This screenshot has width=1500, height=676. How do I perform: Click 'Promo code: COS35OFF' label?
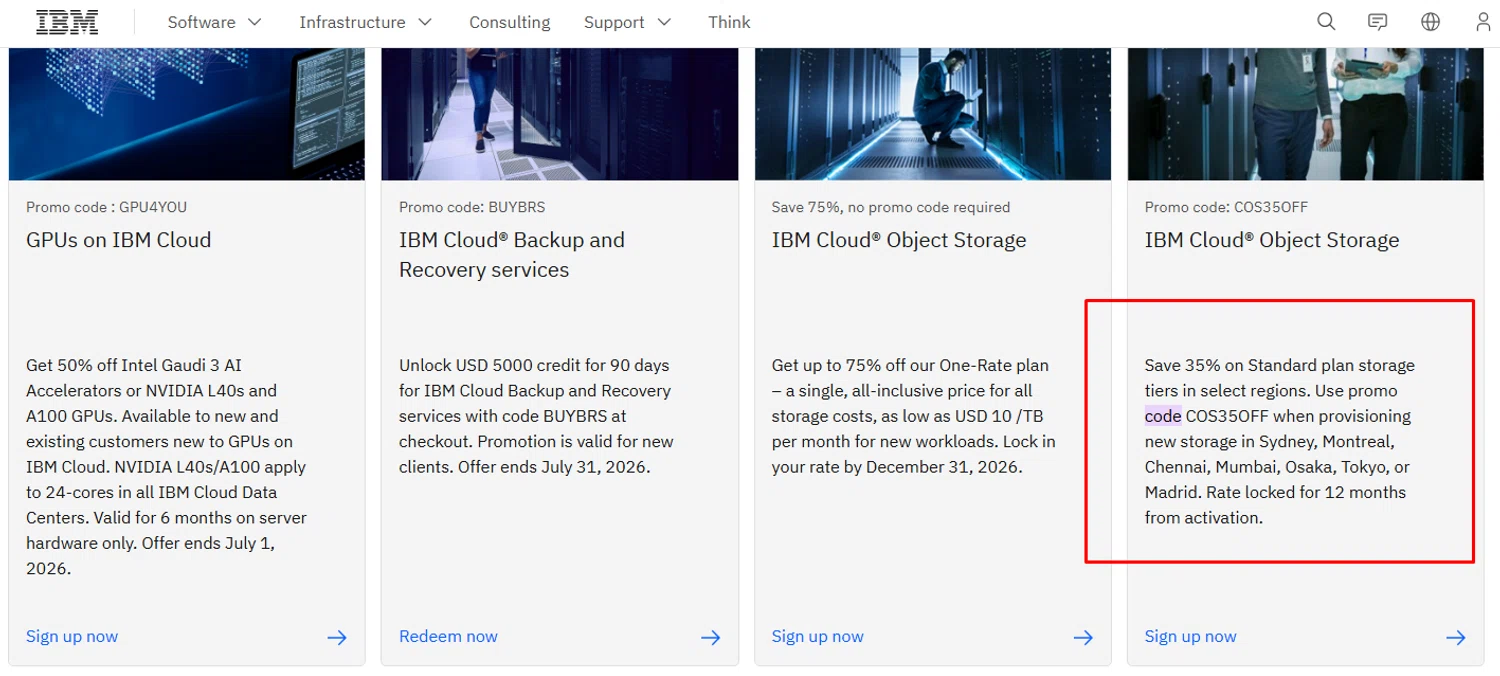1226,207
